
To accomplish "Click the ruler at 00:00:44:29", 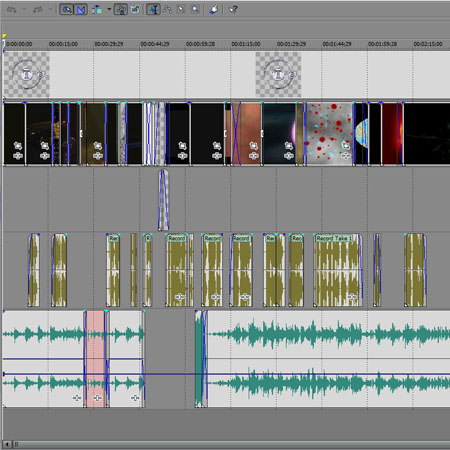I will click(x=155, y=44).
